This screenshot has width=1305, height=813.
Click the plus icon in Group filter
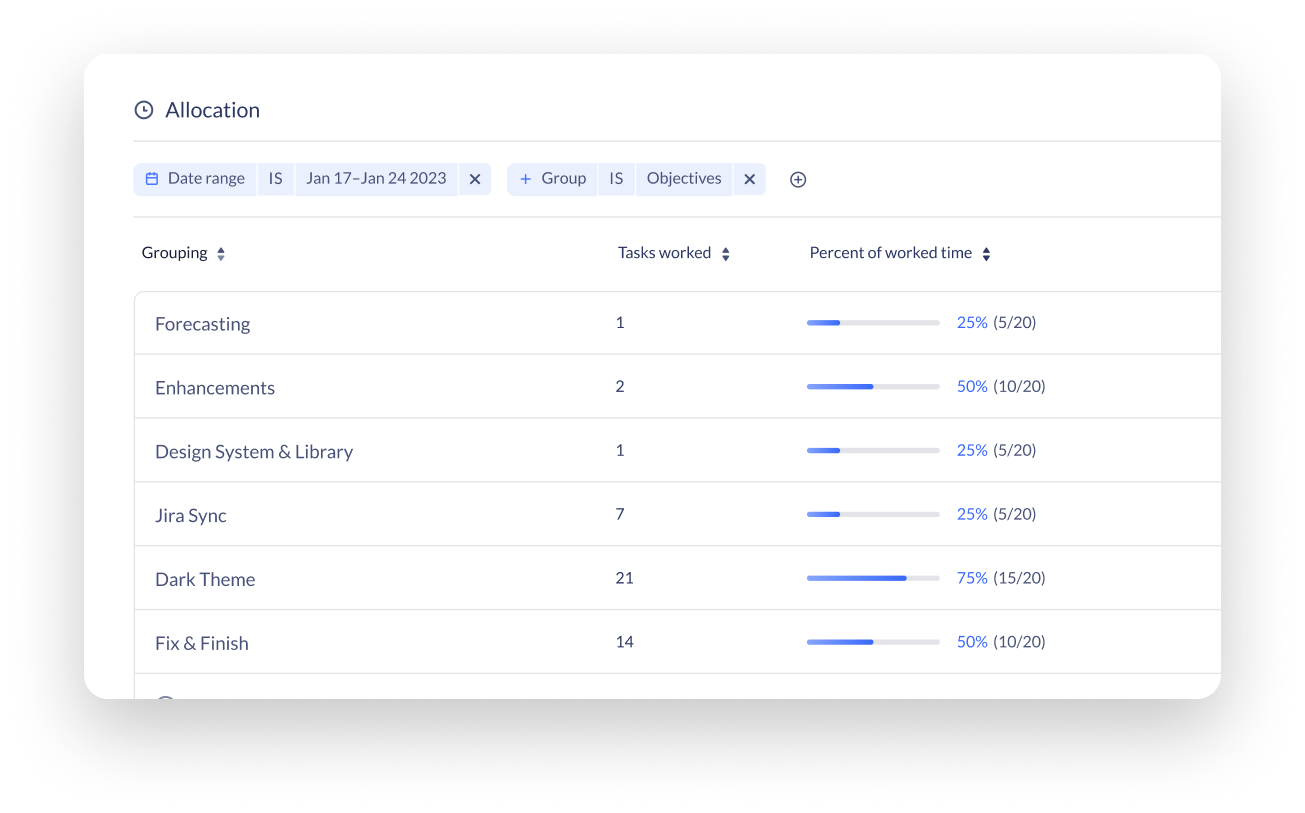pyautogui.click(x=525, y=179)
